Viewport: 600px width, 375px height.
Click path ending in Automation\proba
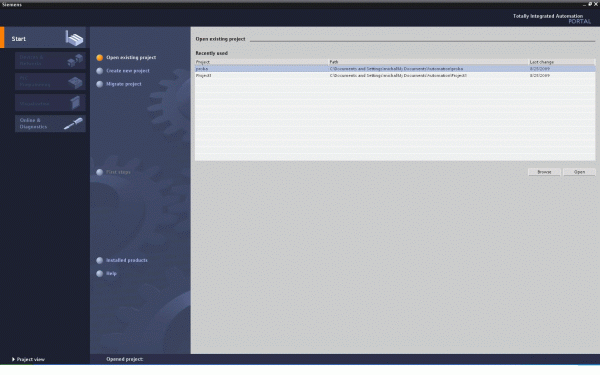point(396,69)
